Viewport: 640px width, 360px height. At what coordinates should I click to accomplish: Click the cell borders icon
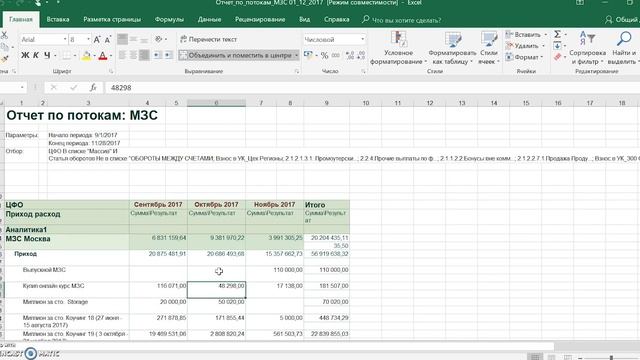(67, 56)
